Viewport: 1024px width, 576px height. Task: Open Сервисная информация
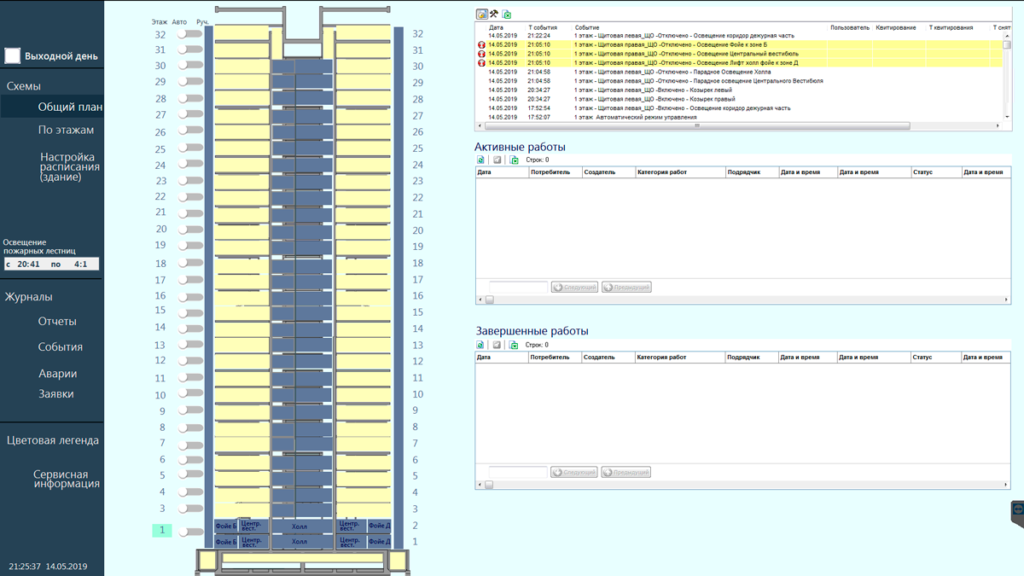[x=66, y=479]
